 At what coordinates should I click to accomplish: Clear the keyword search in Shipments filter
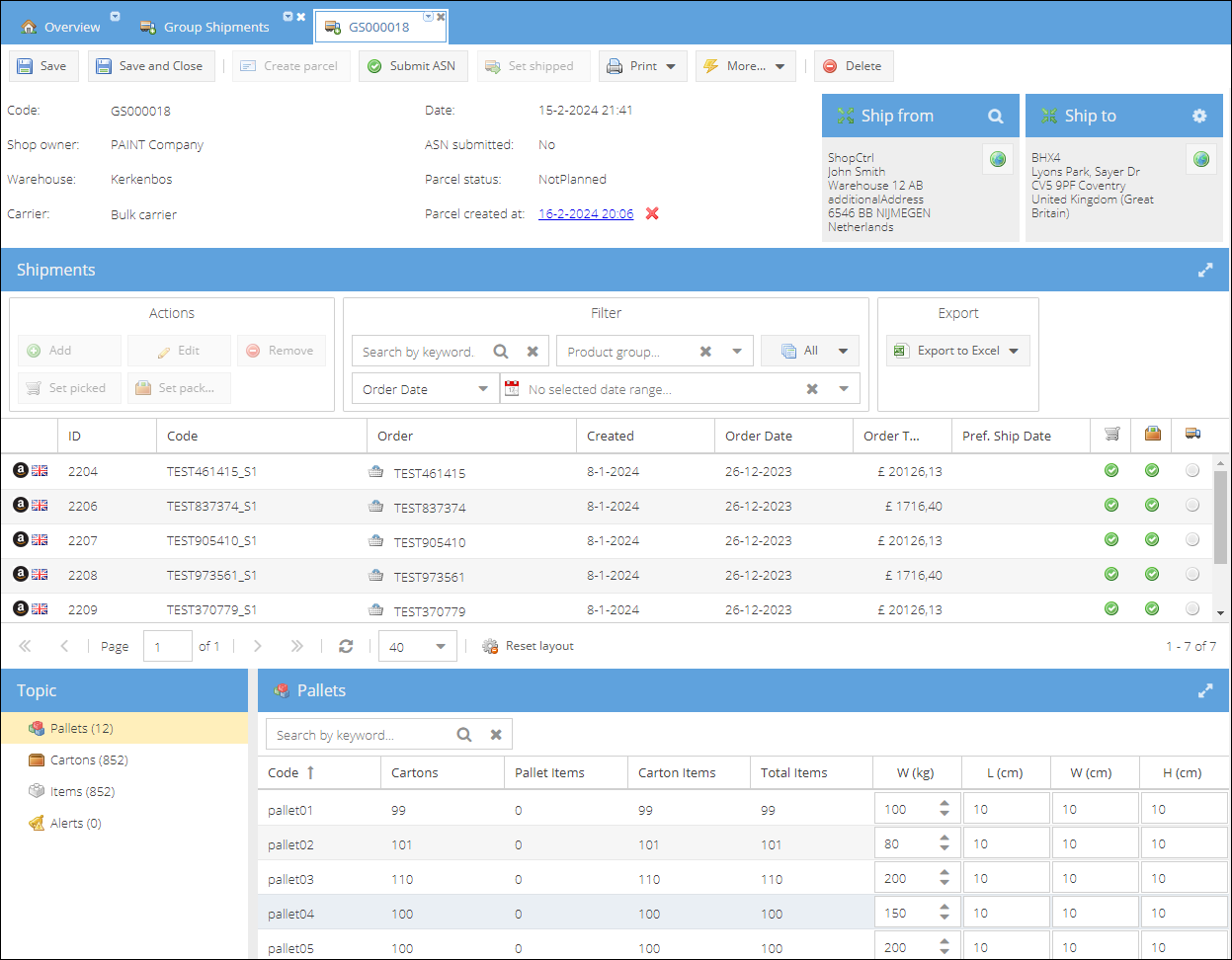(533, 352)
